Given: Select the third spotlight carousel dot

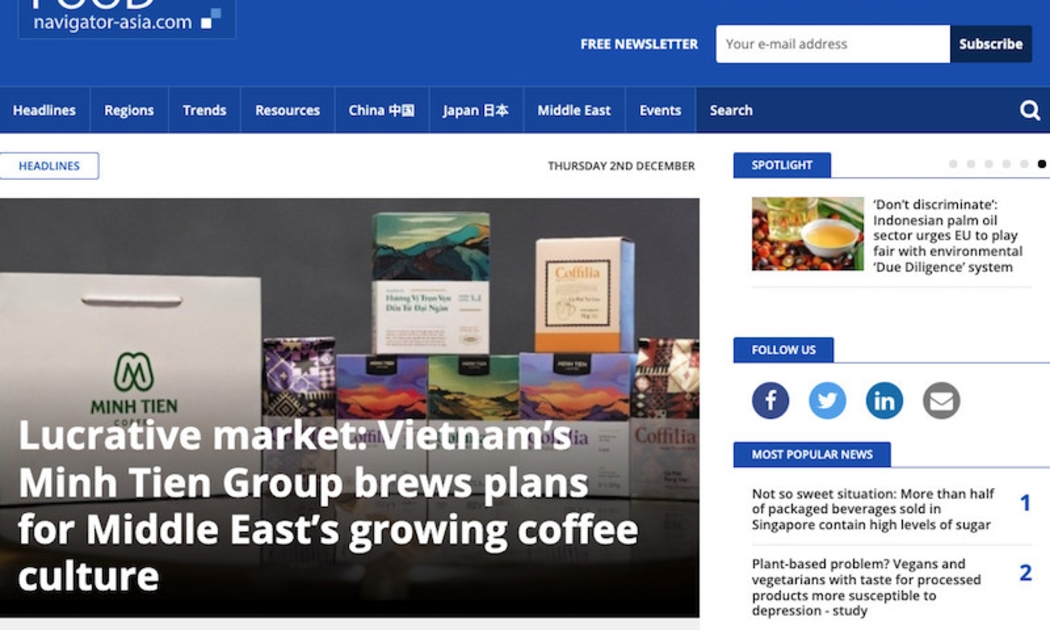Looking at the screenshot, I should pyautogui.click(x=988, y=164).
